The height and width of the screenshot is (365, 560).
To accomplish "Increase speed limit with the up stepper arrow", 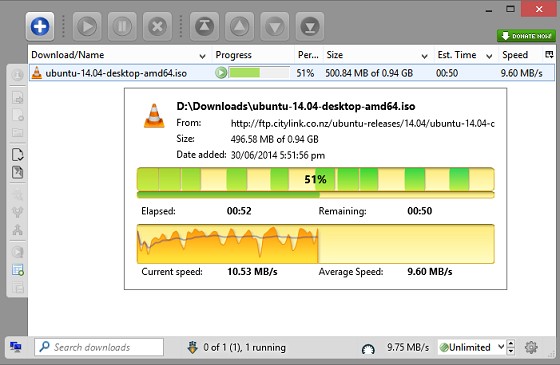I will tap(511, 343).
